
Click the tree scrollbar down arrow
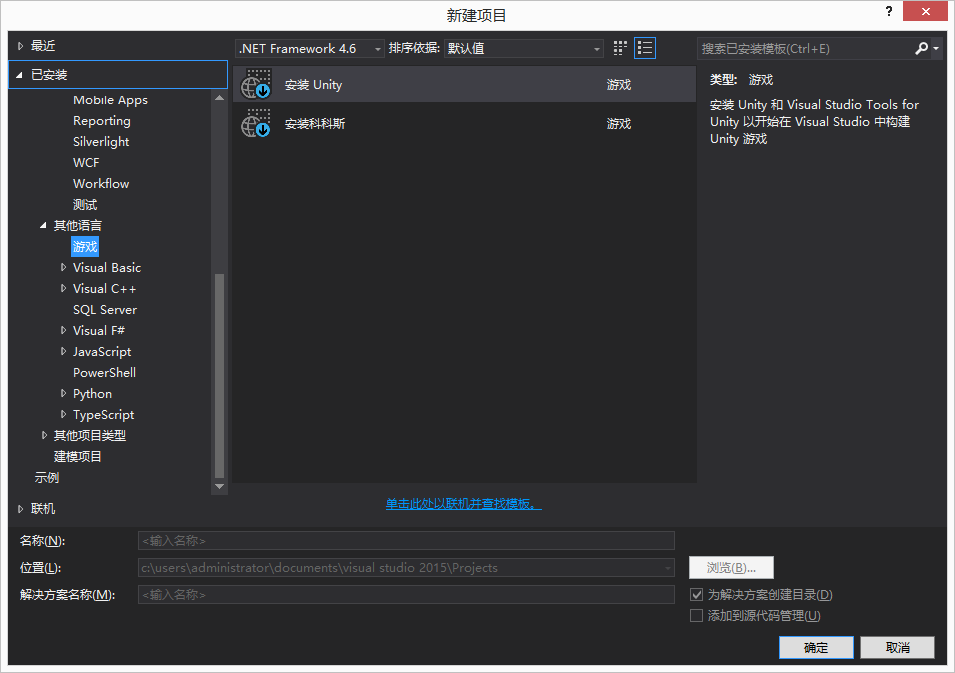pos(219,487)
